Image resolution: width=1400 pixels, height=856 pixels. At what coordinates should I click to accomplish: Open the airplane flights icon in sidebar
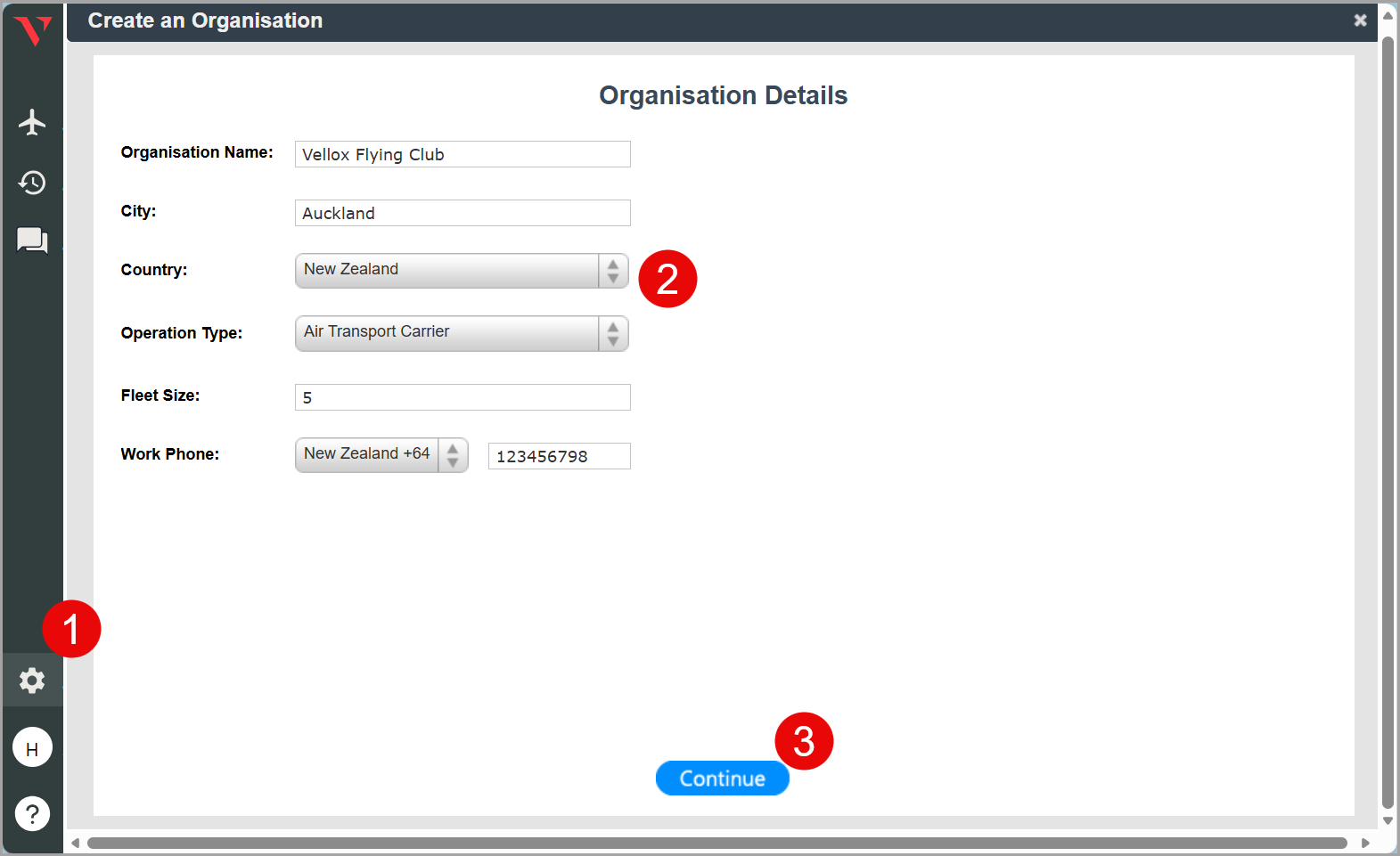click(32, 122)
